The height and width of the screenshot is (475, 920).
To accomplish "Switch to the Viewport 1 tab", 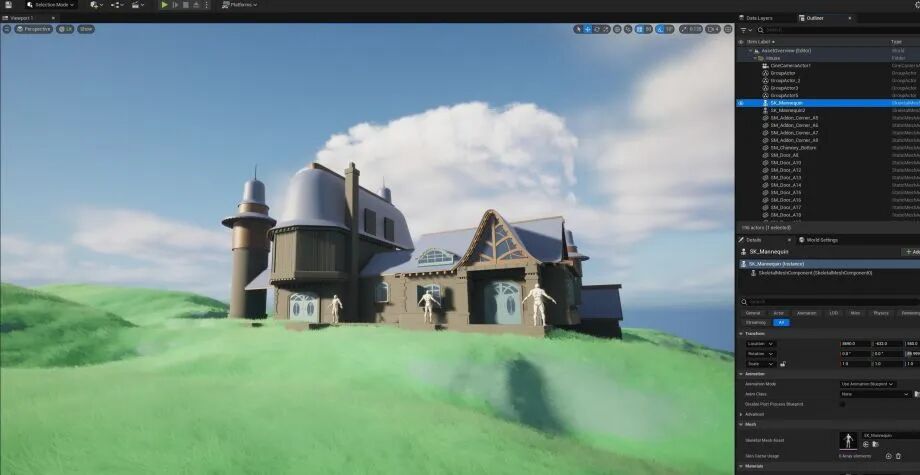I will pos(22,18).
